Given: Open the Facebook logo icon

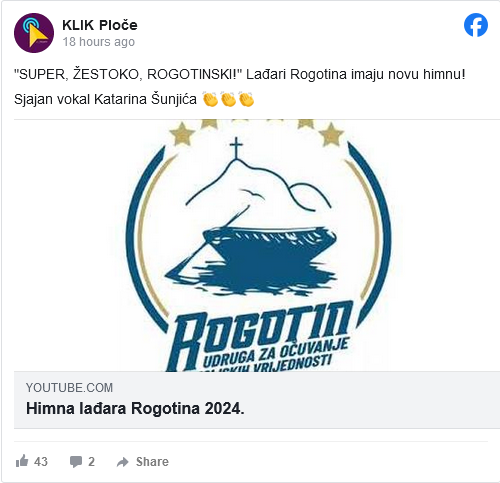Looking at the screenshot, I should click(x=476, y=25).
